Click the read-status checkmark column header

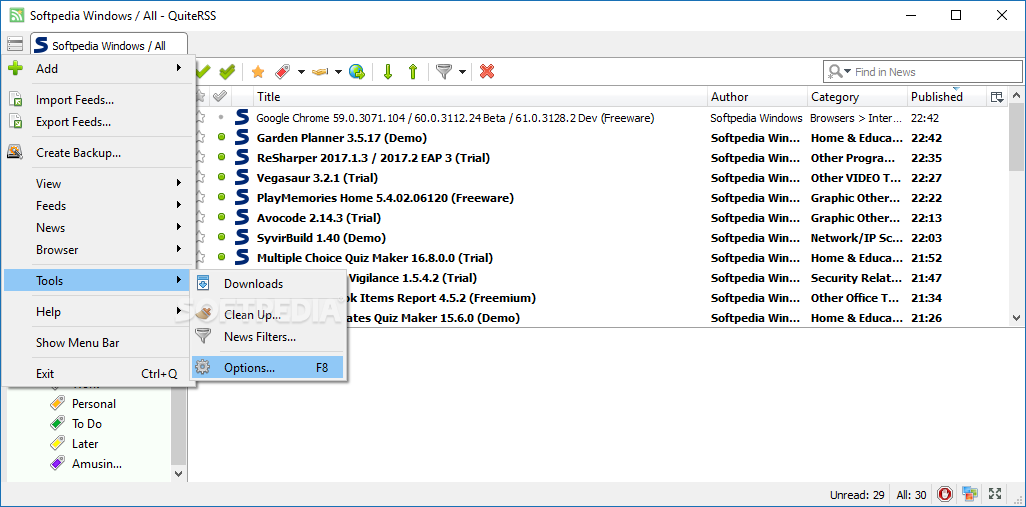click(x=220, y=96)
